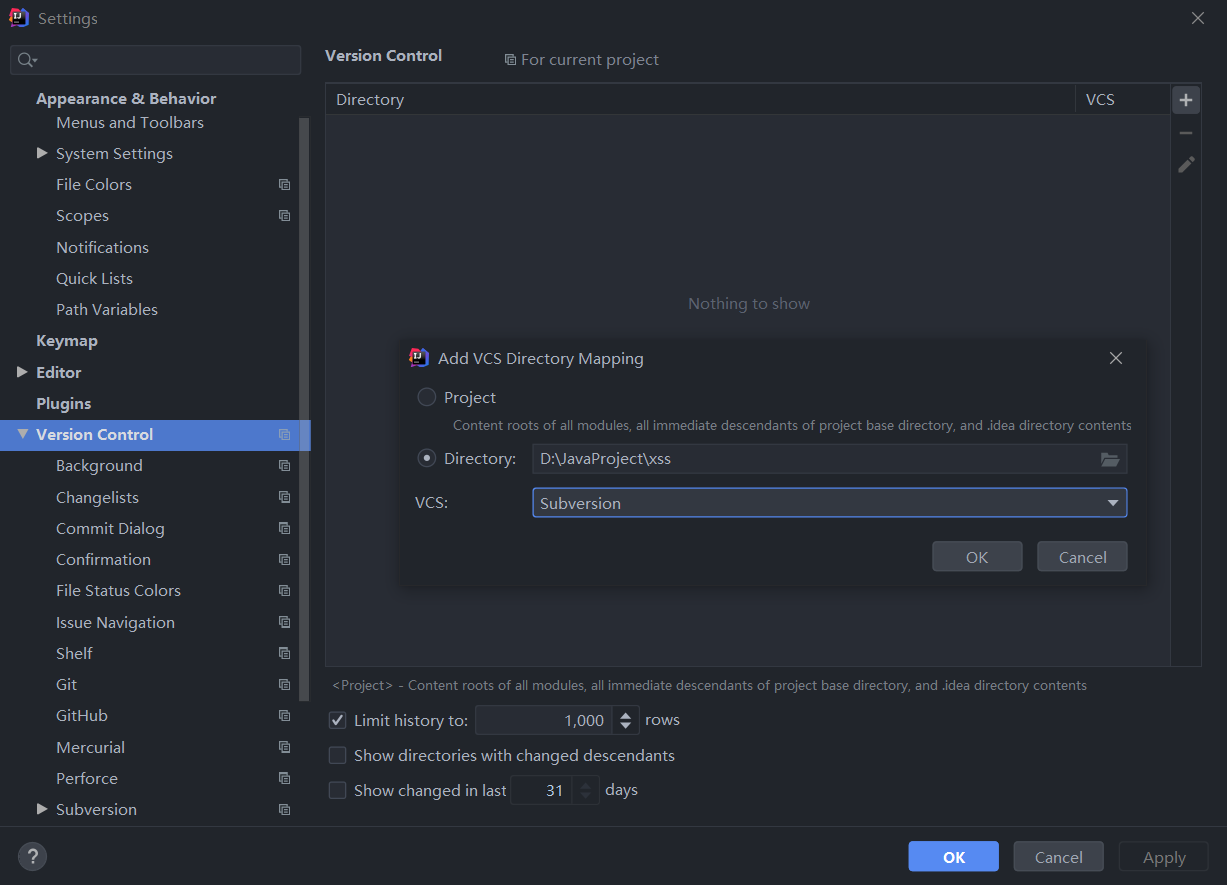Click the minus icon to remove mapping
This screenshot has height=885, width=1227.
[1186, 132]
